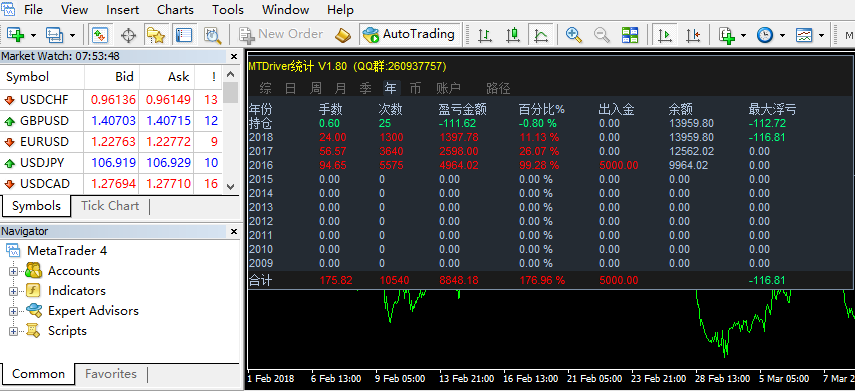Switch to line chart icon

[541, 35]
